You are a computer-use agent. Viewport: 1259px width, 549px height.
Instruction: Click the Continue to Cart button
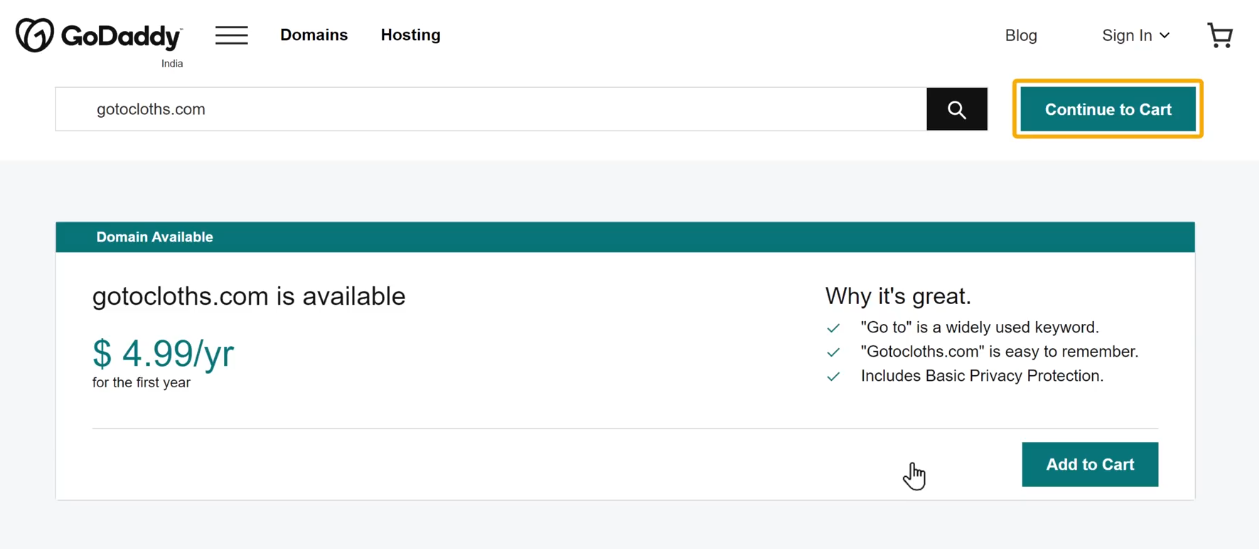coord(1108,109)
